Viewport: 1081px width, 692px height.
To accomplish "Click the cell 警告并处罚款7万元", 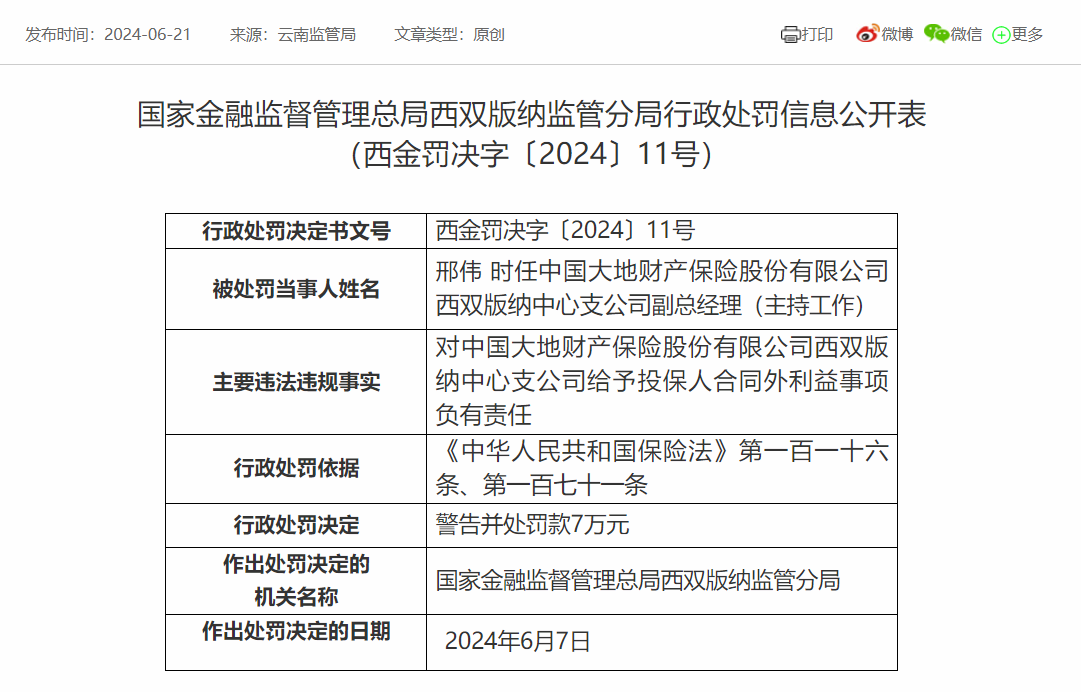I will [662, 525].
